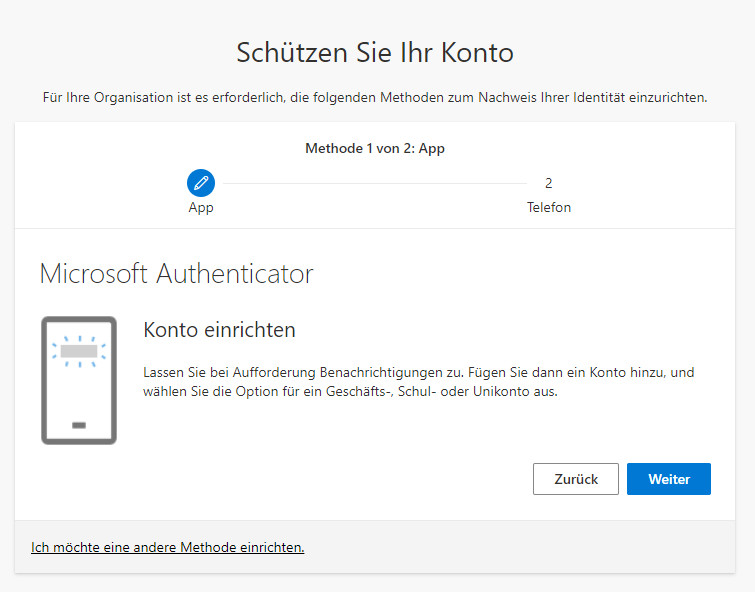This screenshot has height=592, width=755.
Task: Open "Ich möchte eine andere Methode einrichten" link
Action: click(x=168, y=547)
